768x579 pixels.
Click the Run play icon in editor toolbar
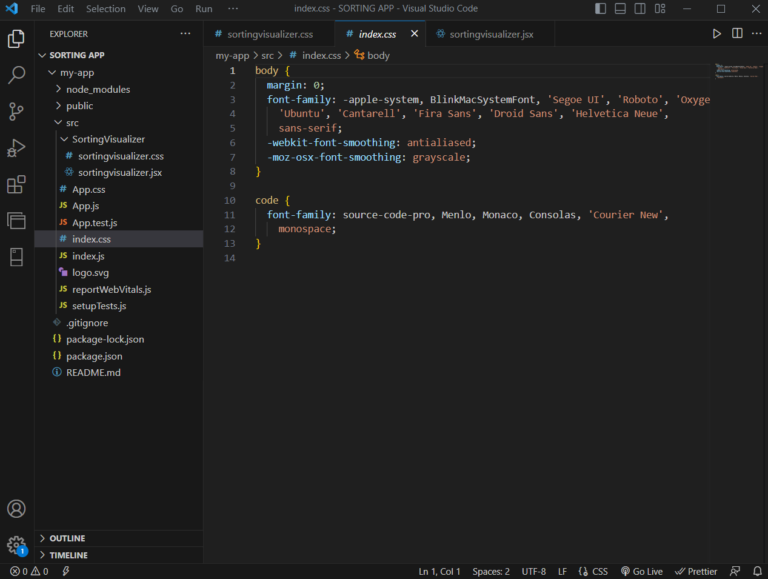[716, 34]
